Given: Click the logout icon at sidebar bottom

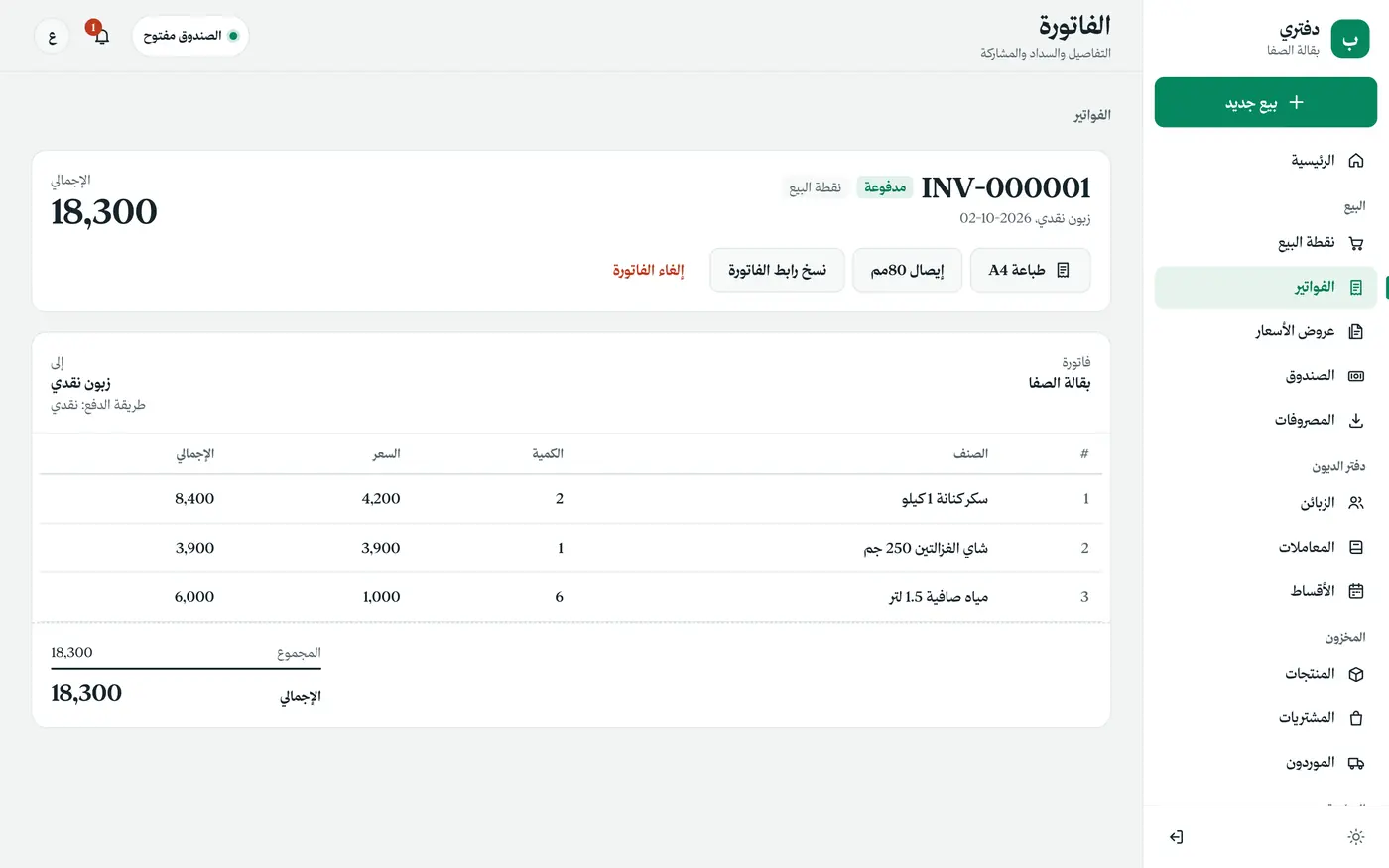Looking at the screenshot, I should click(x=1177, y=837).
